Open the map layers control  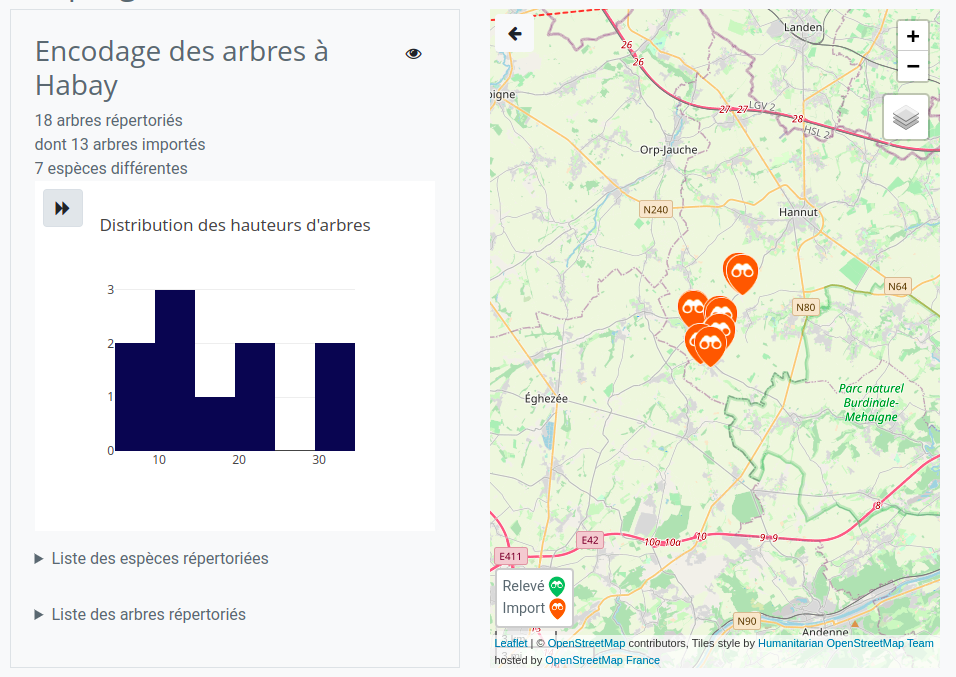click(905, 117)
